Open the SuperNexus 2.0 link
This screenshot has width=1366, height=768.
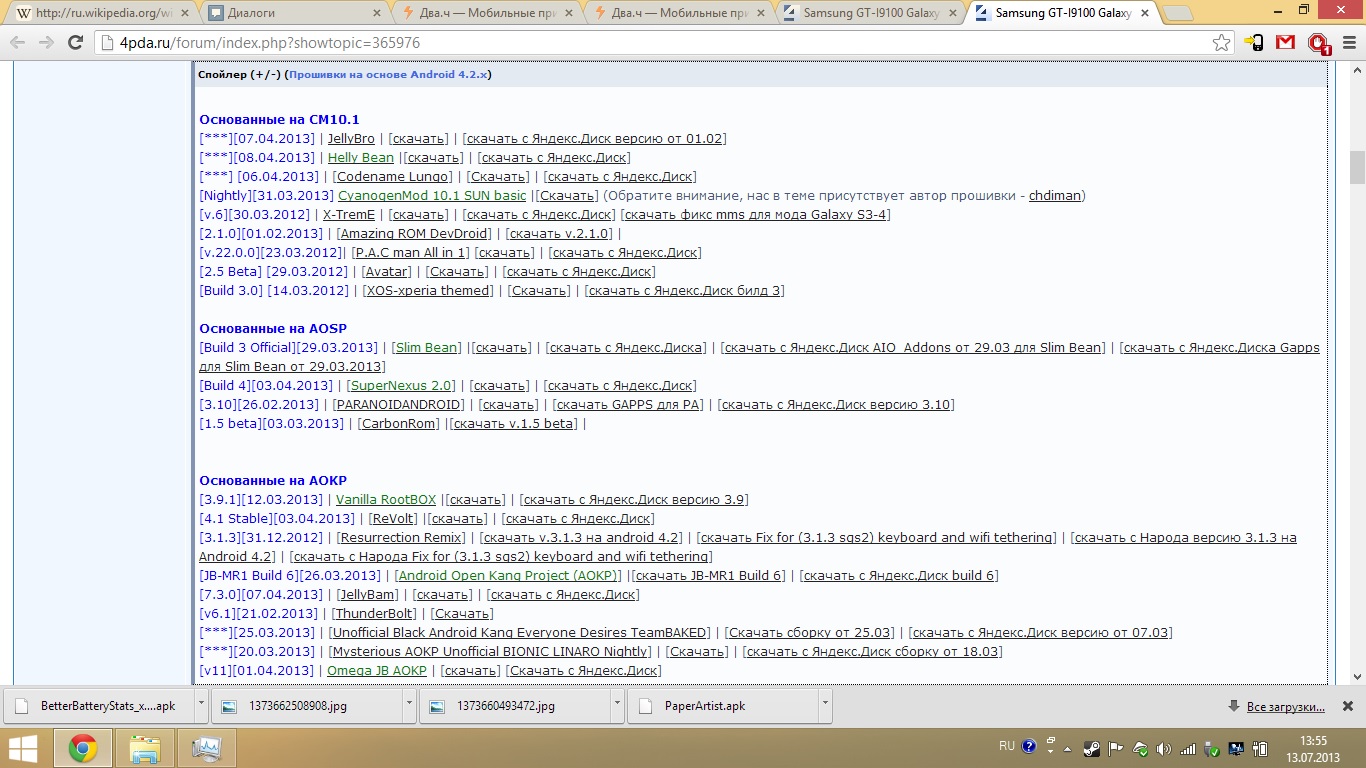[x=400, y=386]
